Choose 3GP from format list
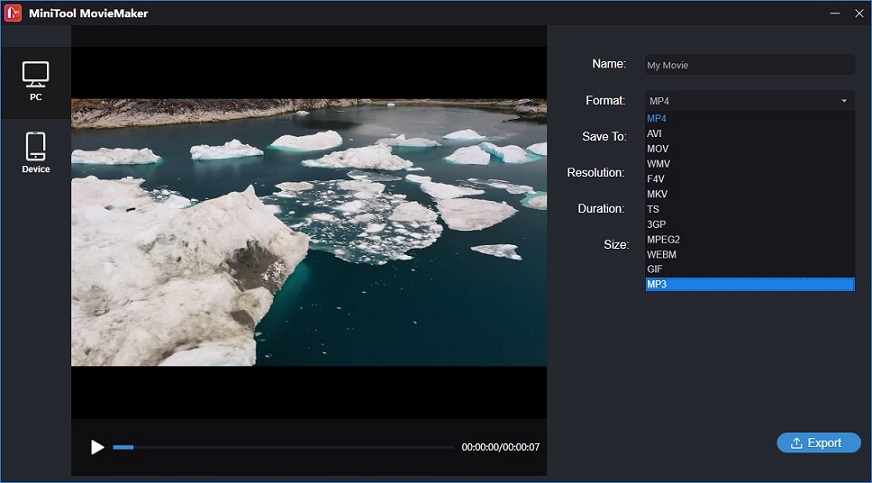 (750, 224)
